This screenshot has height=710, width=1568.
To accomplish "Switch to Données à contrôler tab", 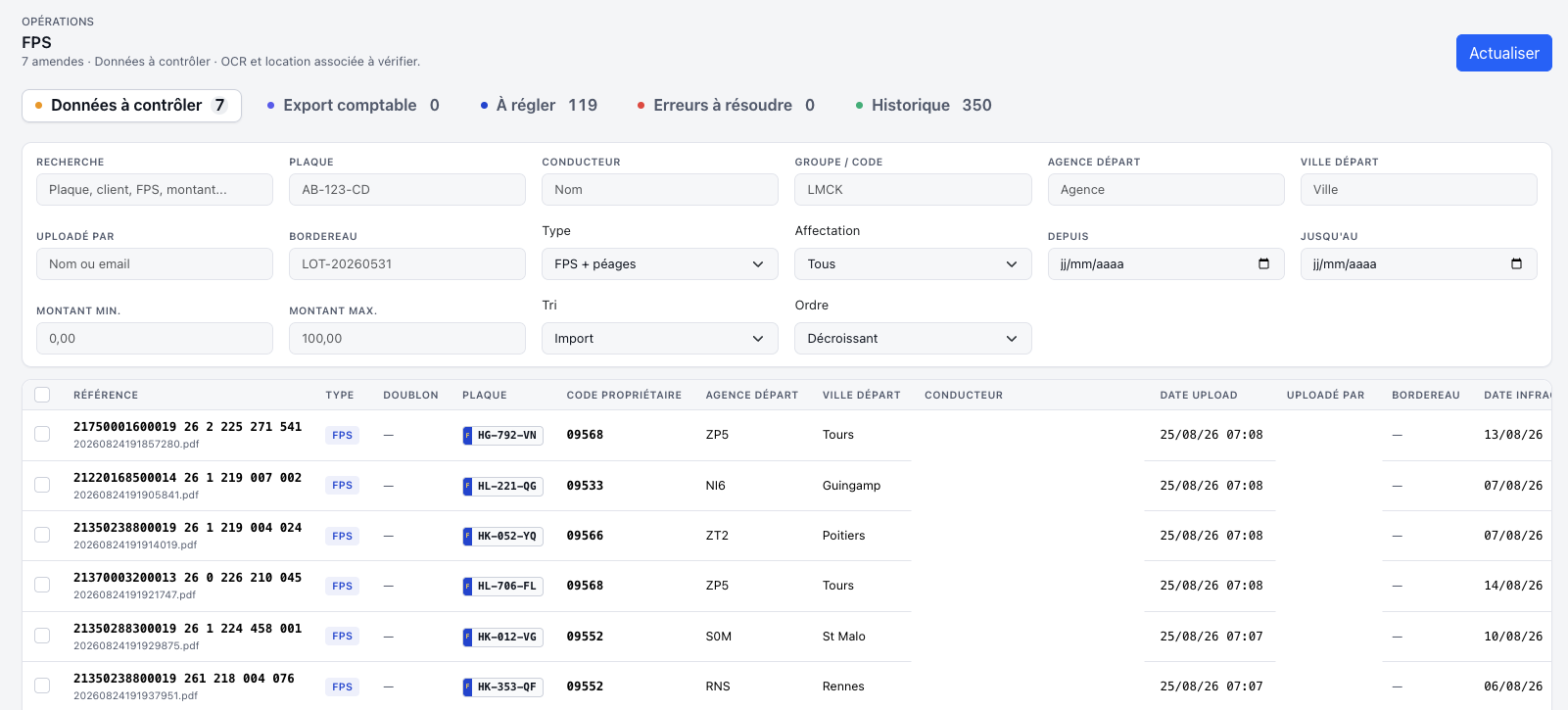I will pos(131,106).
